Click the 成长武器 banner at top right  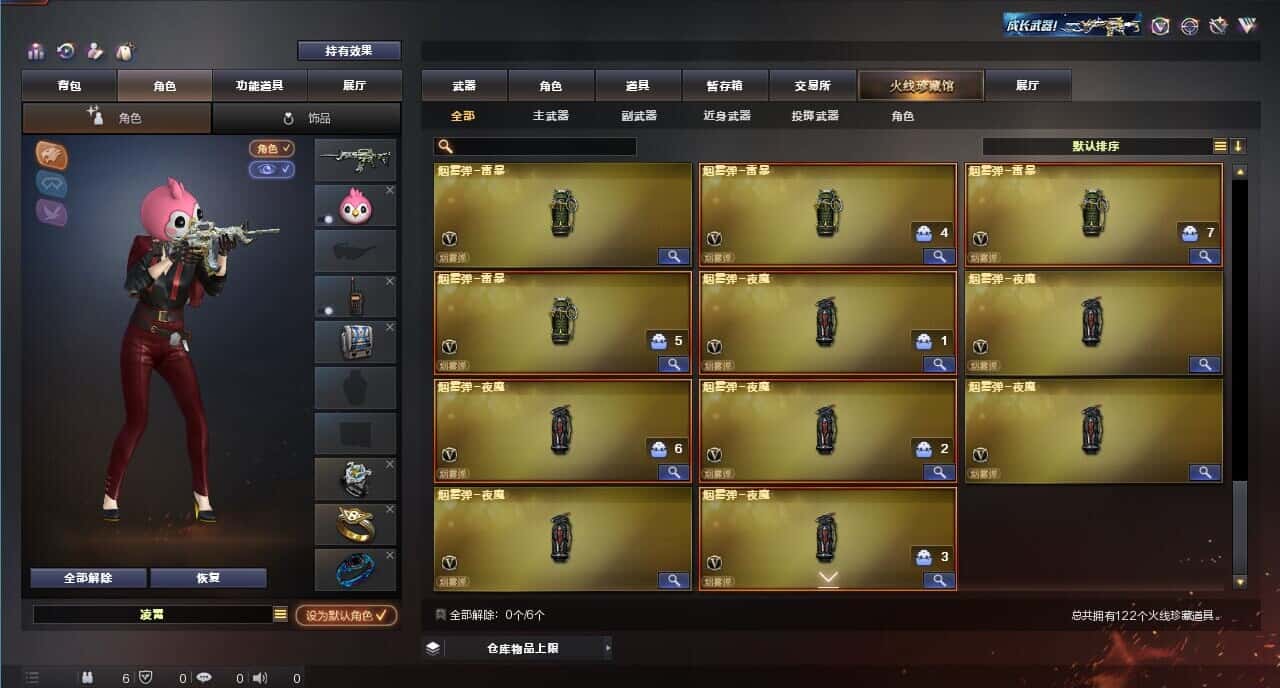1073,25
